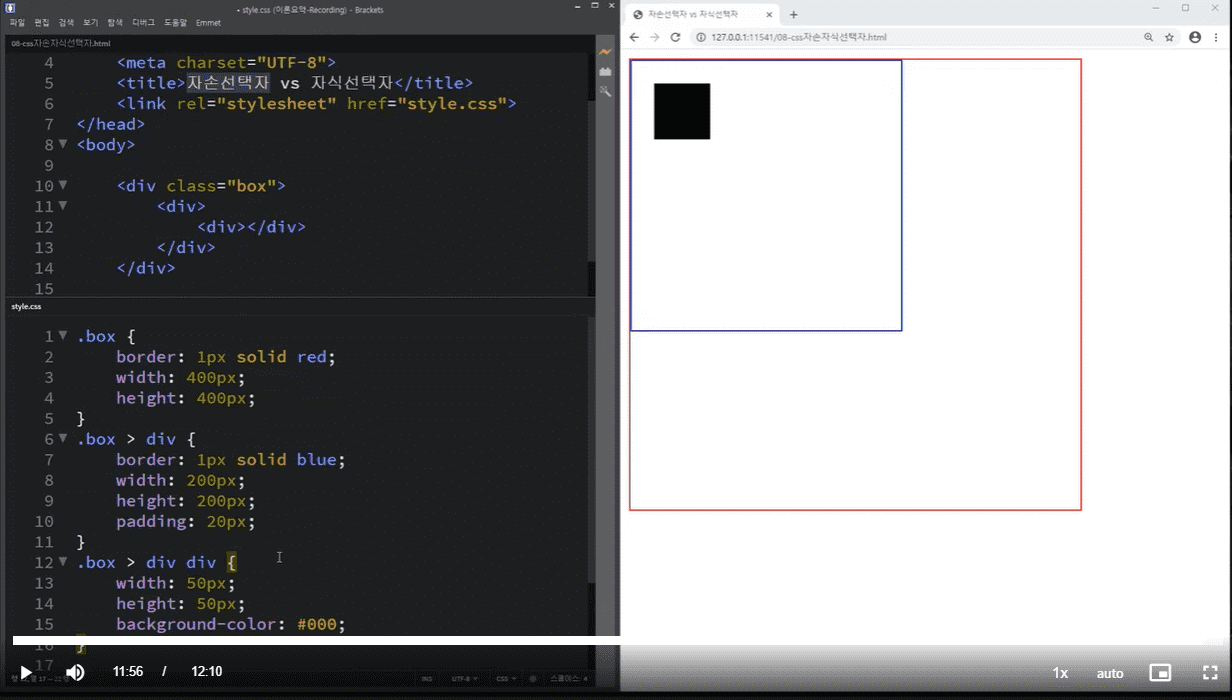Click the Chrome address bar URL
The image size is (1232, 700).
point(798,37)
